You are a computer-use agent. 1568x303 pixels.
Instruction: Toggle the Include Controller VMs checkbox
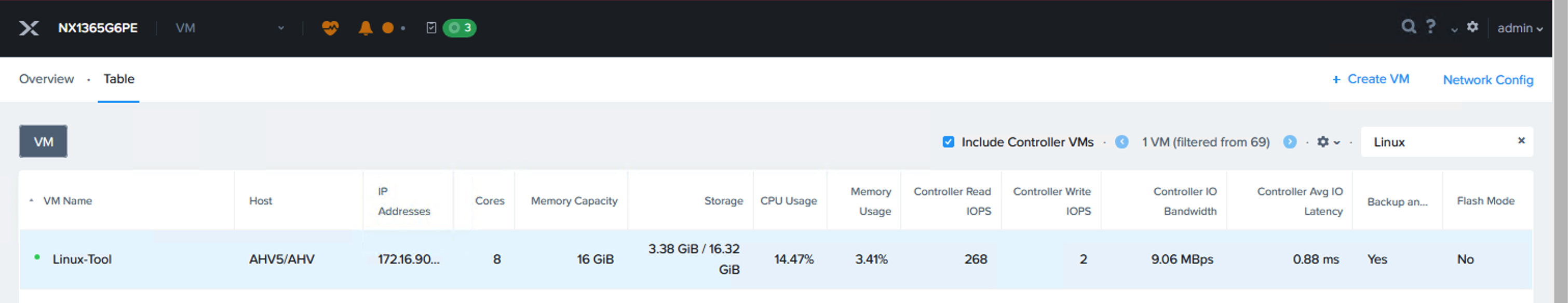pos(948,142)
